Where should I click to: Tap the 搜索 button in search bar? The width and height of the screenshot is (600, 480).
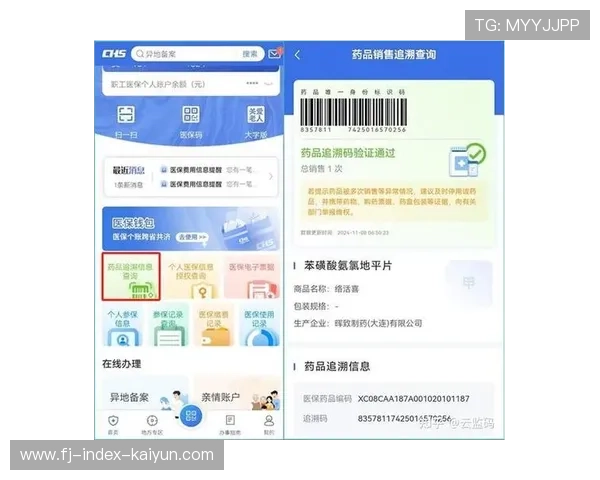250,54
